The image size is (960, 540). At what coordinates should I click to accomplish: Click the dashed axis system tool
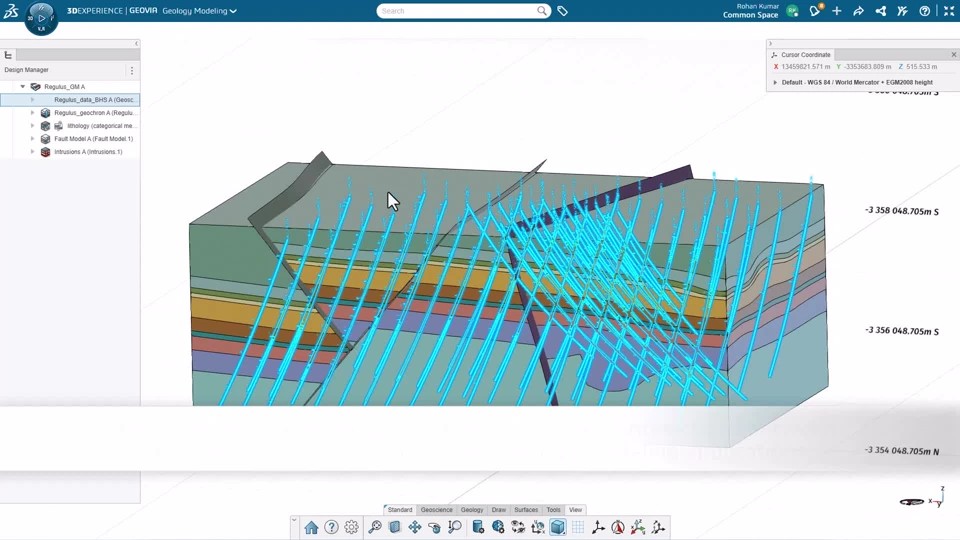tap(658, 527)
